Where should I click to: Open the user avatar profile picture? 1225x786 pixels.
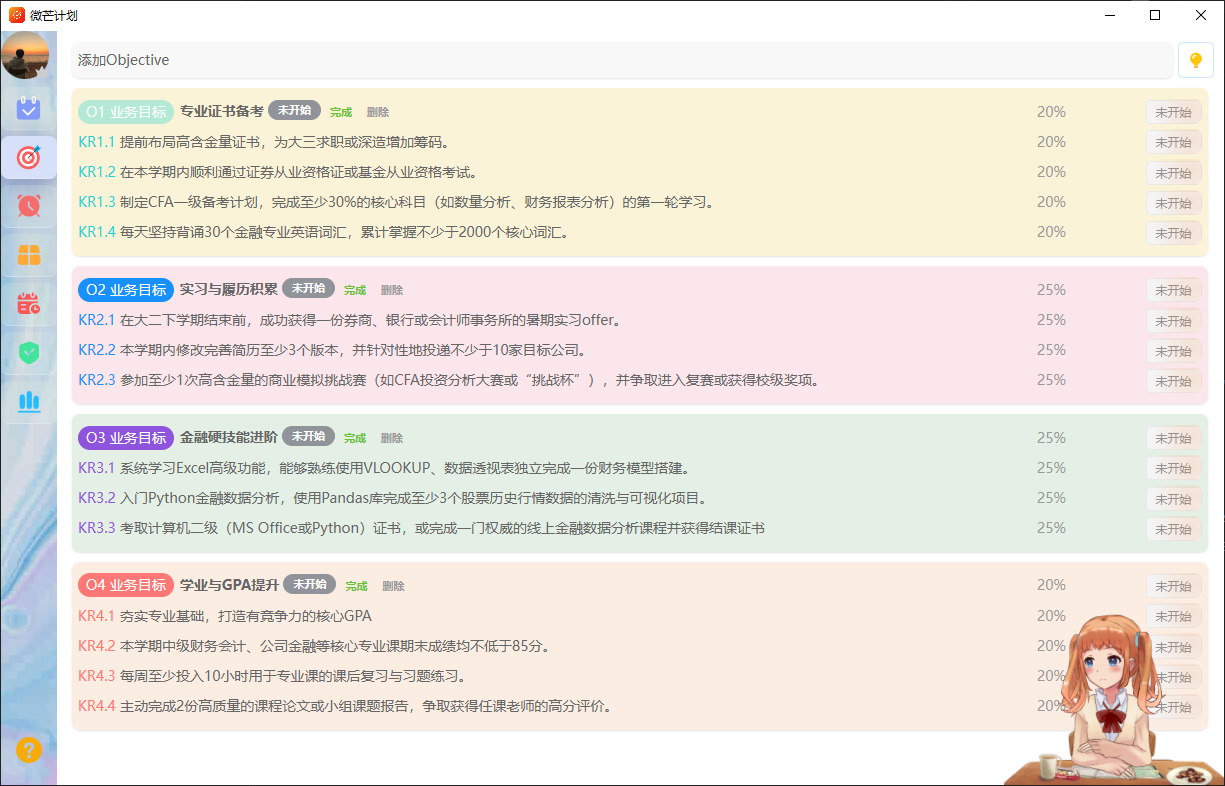click(x=25, y=55)
